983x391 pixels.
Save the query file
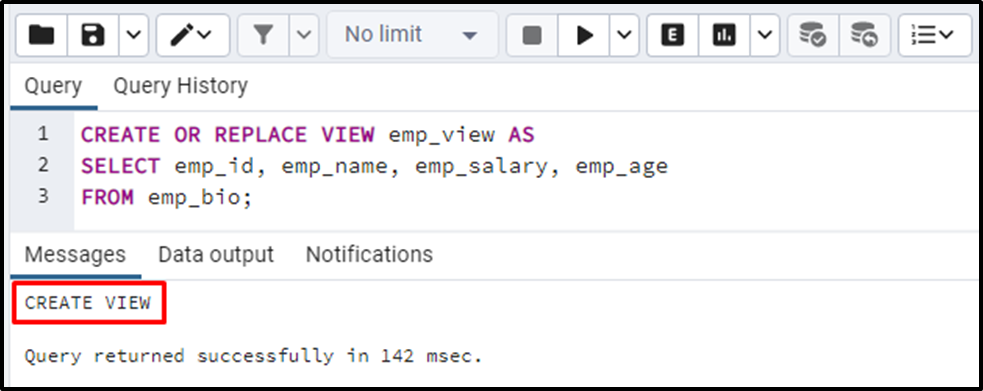[x=93, y=36]
